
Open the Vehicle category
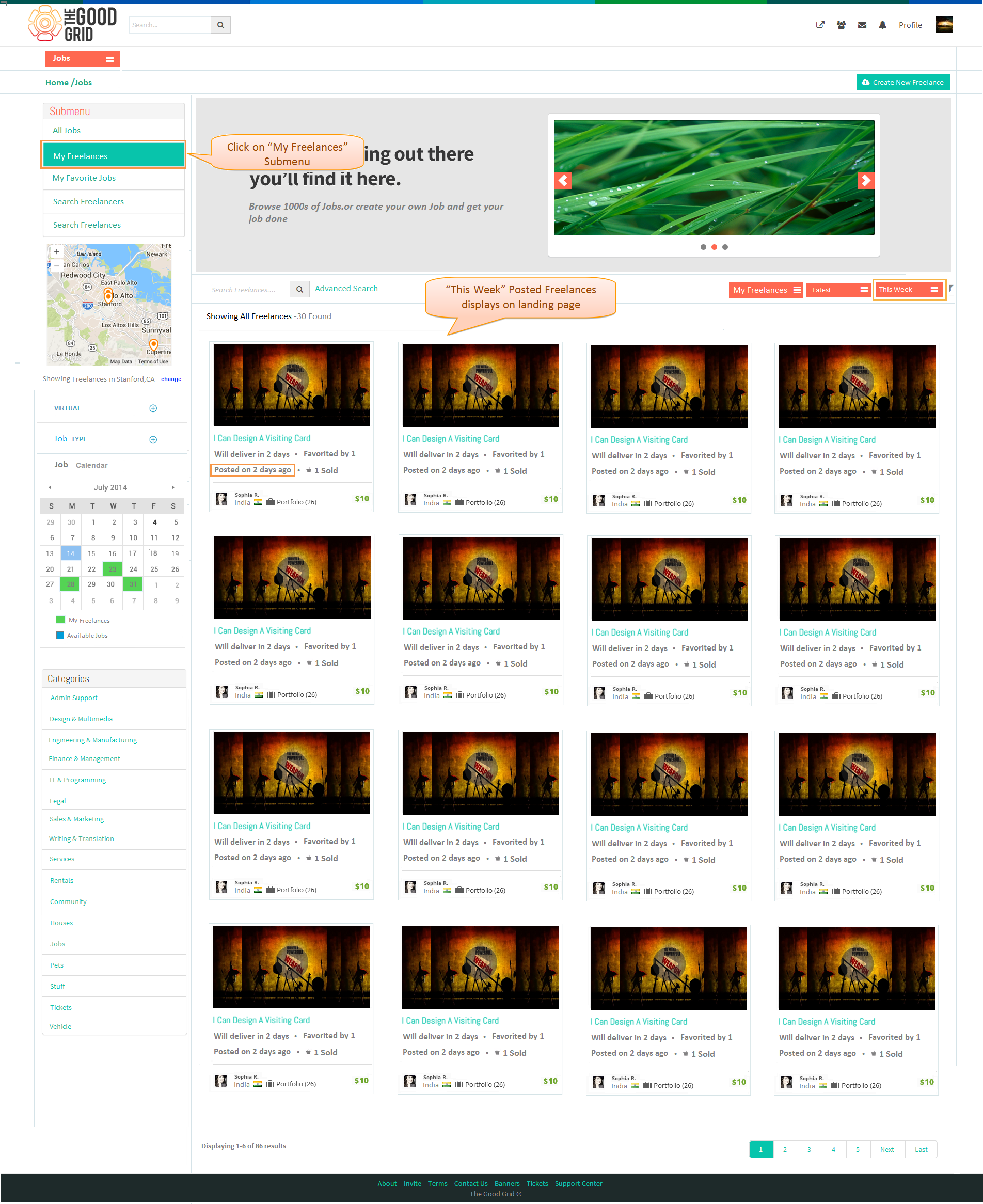(60, 1027)
